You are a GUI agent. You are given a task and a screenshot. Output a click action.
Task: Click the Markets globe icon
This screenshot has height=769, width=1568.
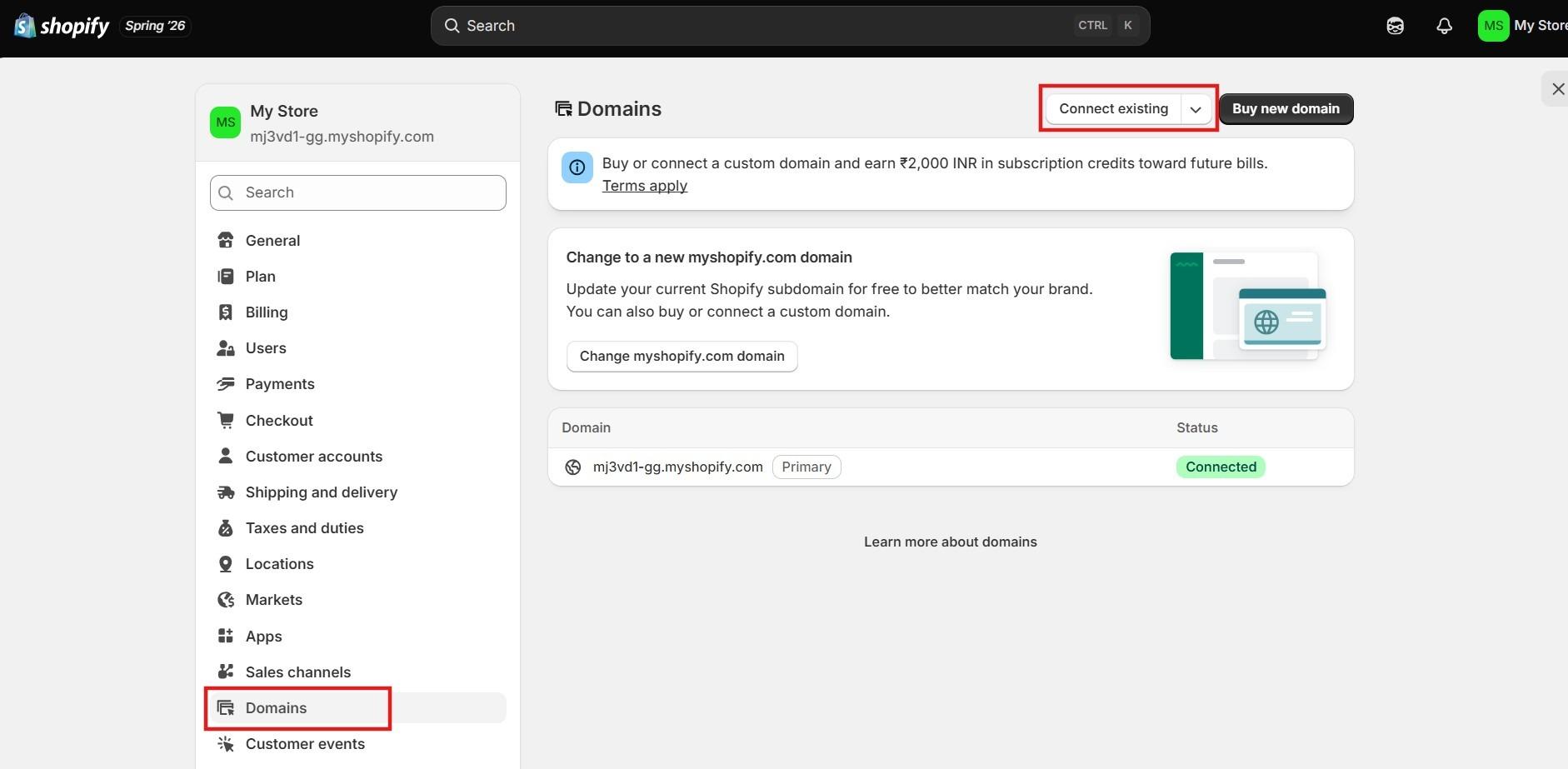(225, 600)
